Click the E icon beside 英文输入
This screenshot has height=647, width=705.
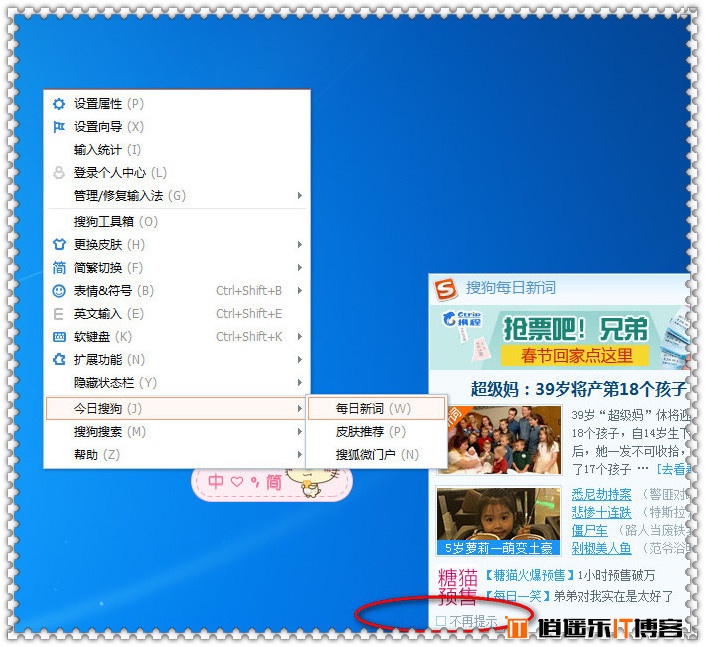pyautogui.click(x=58, y=314)
